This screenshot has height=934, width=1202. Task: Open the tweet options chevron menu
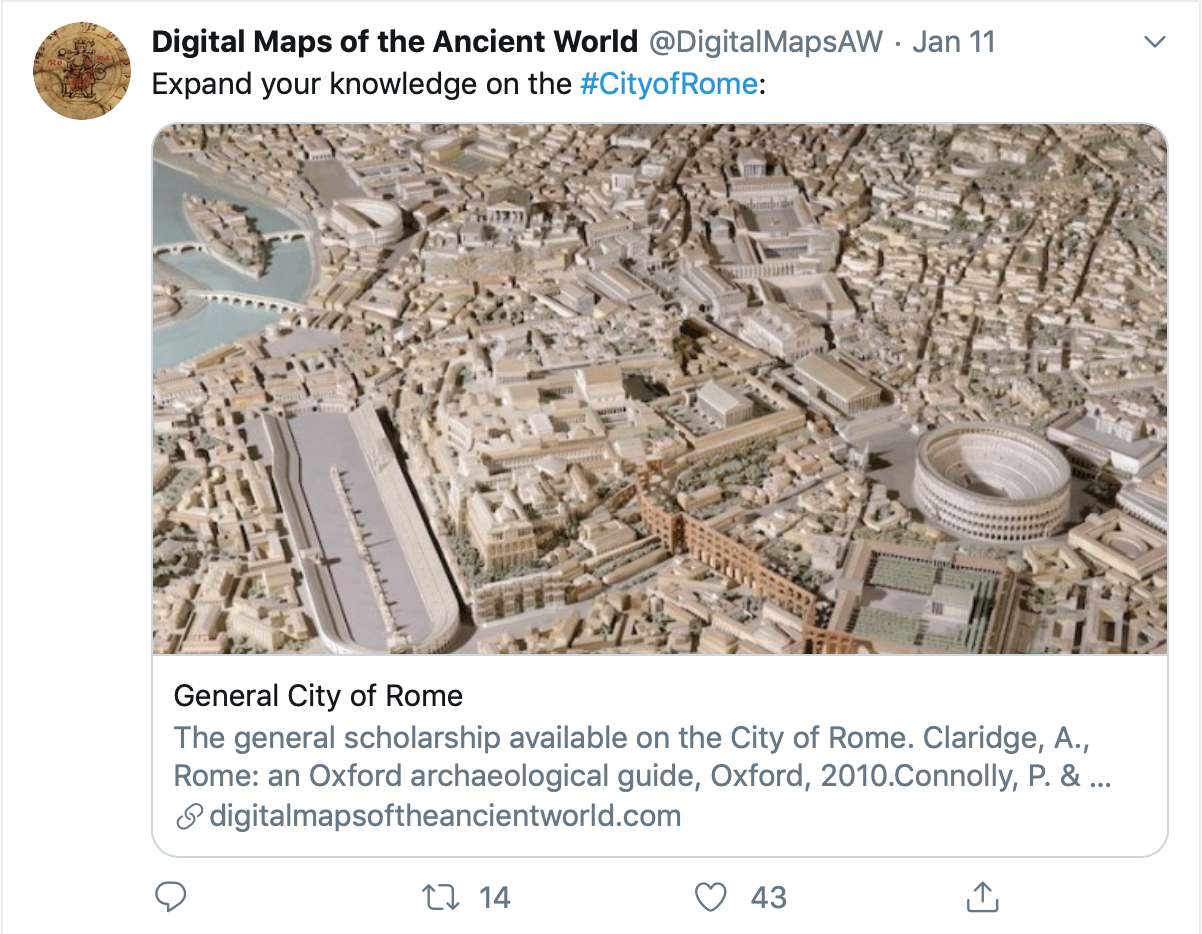click(x=1155, y=42)
